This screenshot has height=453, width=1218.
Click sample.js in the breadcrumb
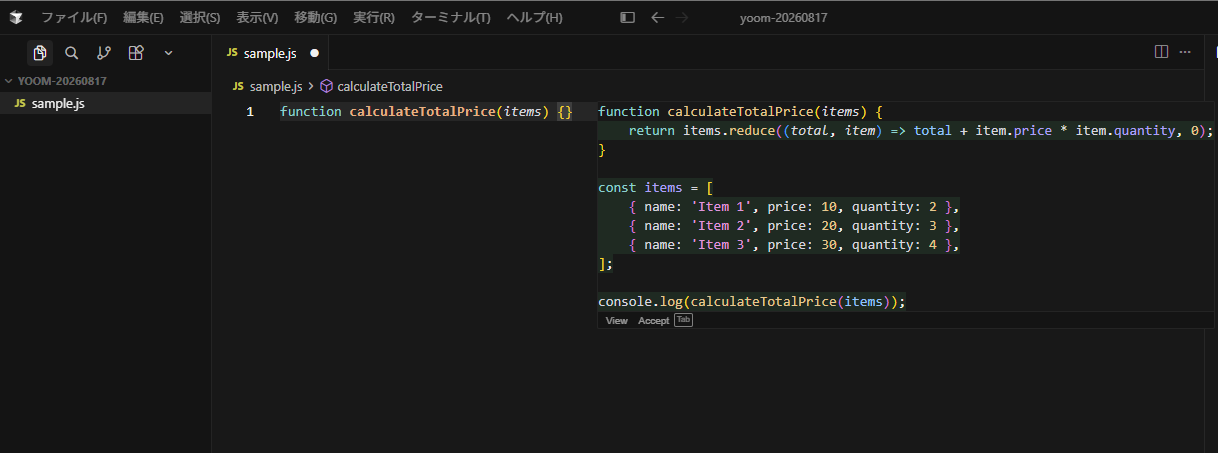276,87
